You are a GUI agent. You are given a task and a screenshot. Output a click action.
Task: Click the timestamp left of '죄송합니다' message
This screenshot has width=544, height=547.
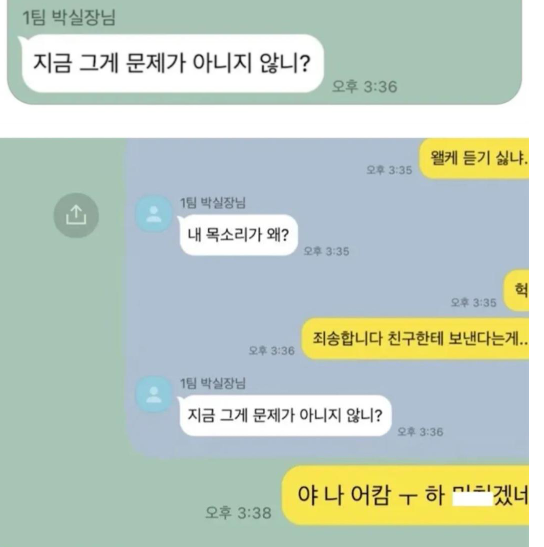click(x=271, y=351)
